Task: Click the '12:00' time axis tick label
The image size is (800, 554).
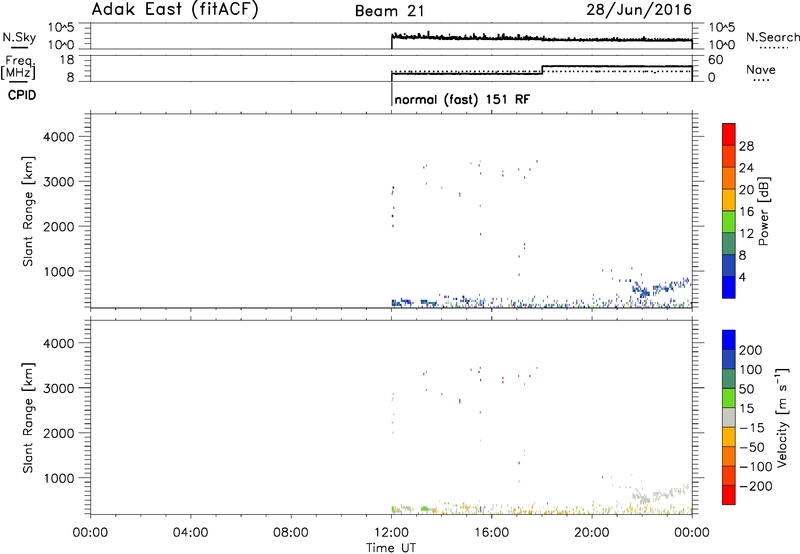Action: [391, 533]
